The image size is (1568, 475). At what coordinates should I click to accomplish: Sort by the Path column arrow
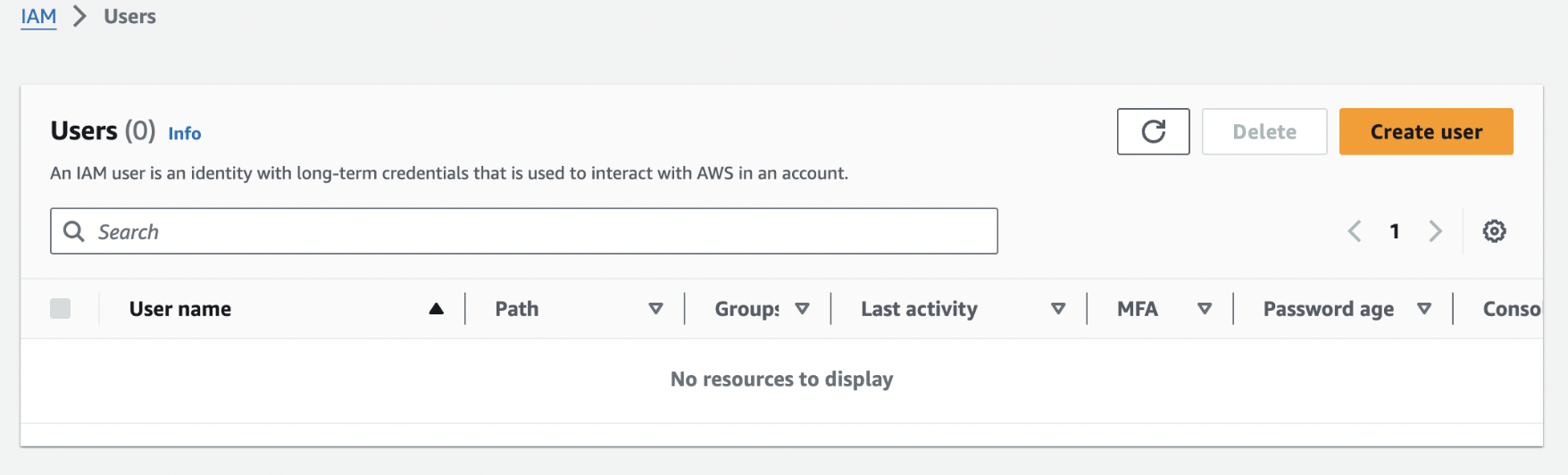point(655,309)
